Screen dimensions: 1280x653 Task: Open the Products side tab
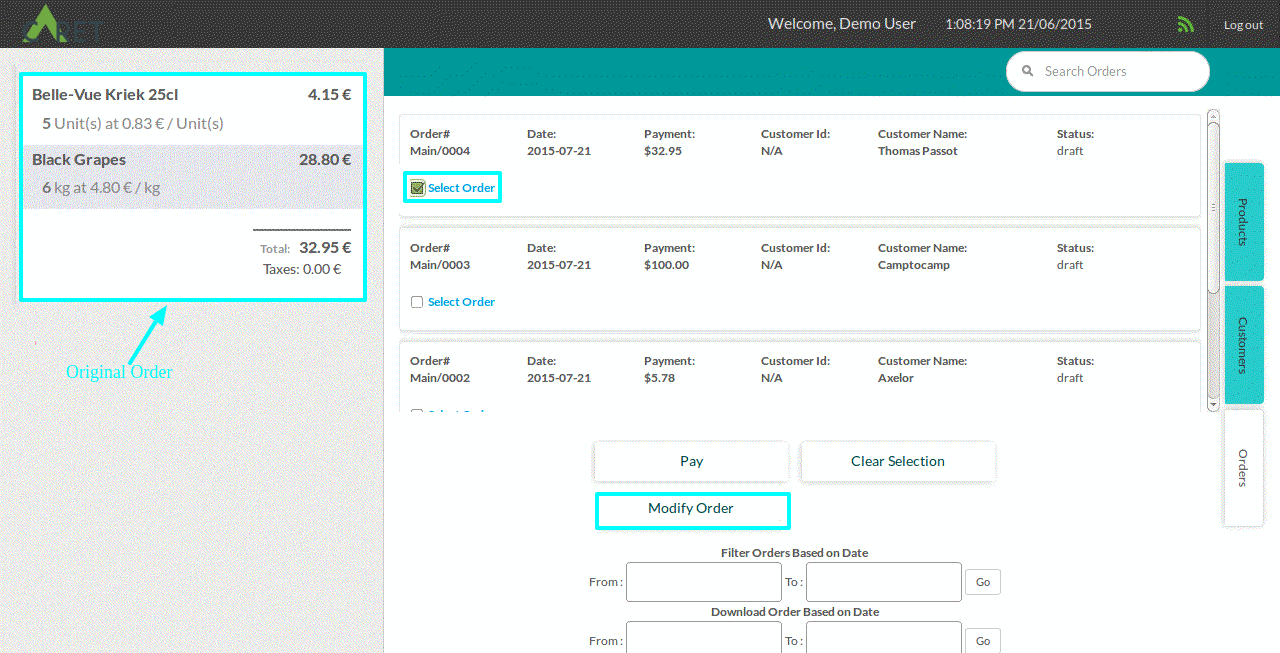(x=1243, y=221)
